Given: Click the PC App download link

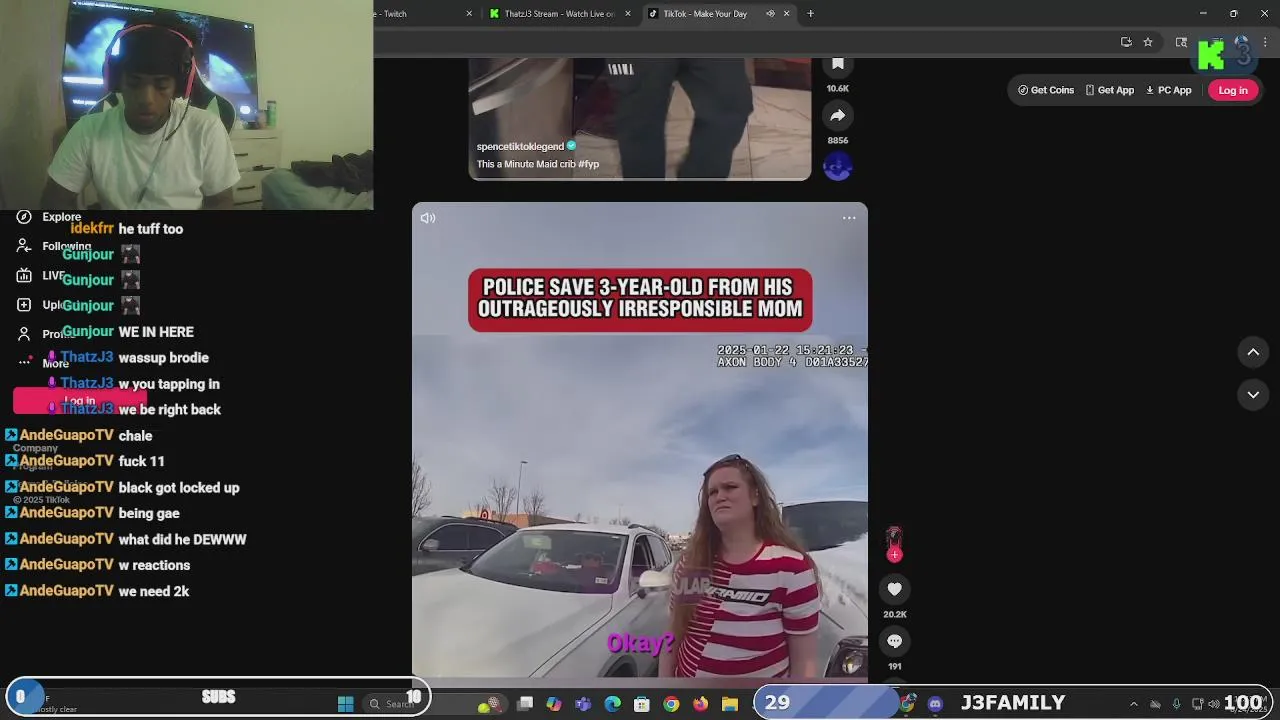Looking at the screenshot, I should click(1169, 90).
